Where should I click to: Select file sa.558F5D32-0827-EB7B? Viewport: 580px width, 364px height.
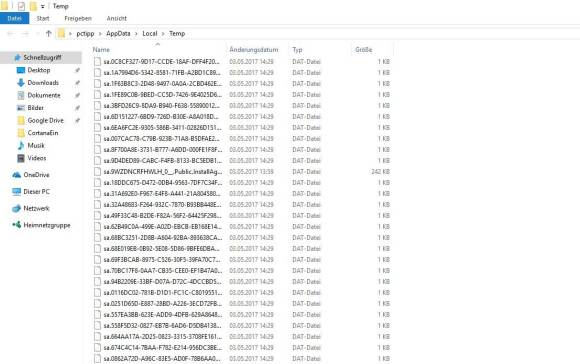click(163, 326)
